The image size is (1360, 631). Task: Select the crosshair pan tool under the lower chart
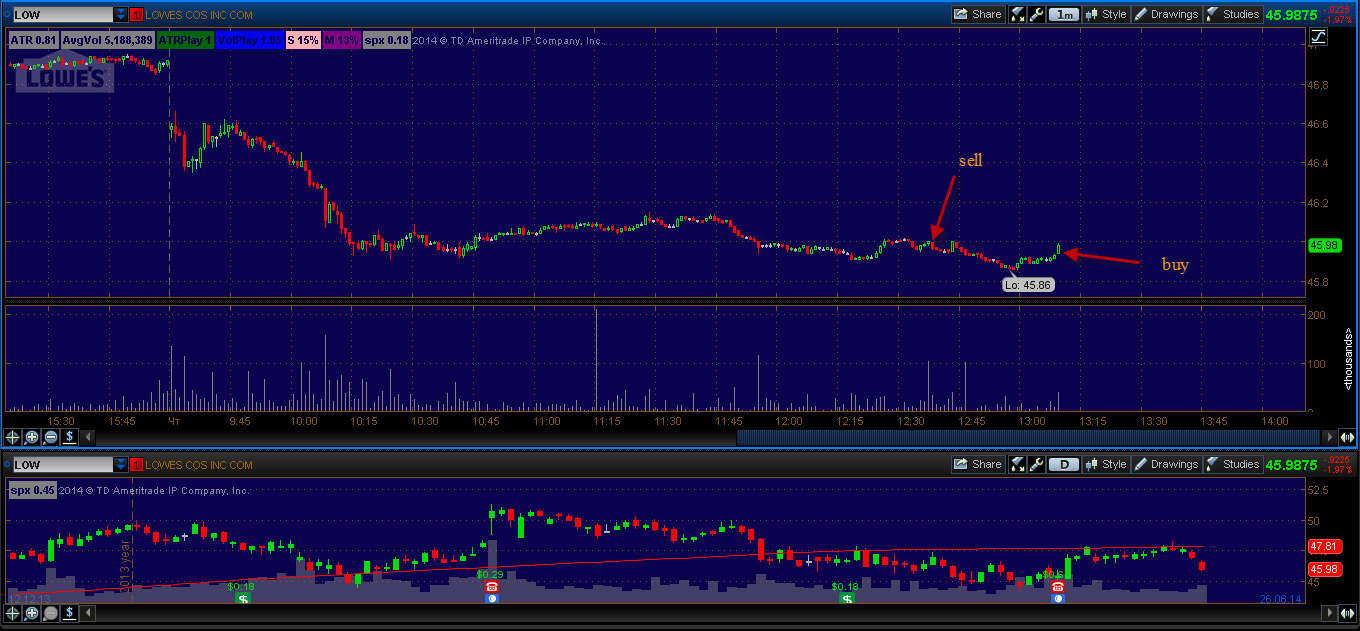pyautogui.click(x=13, y=613)
